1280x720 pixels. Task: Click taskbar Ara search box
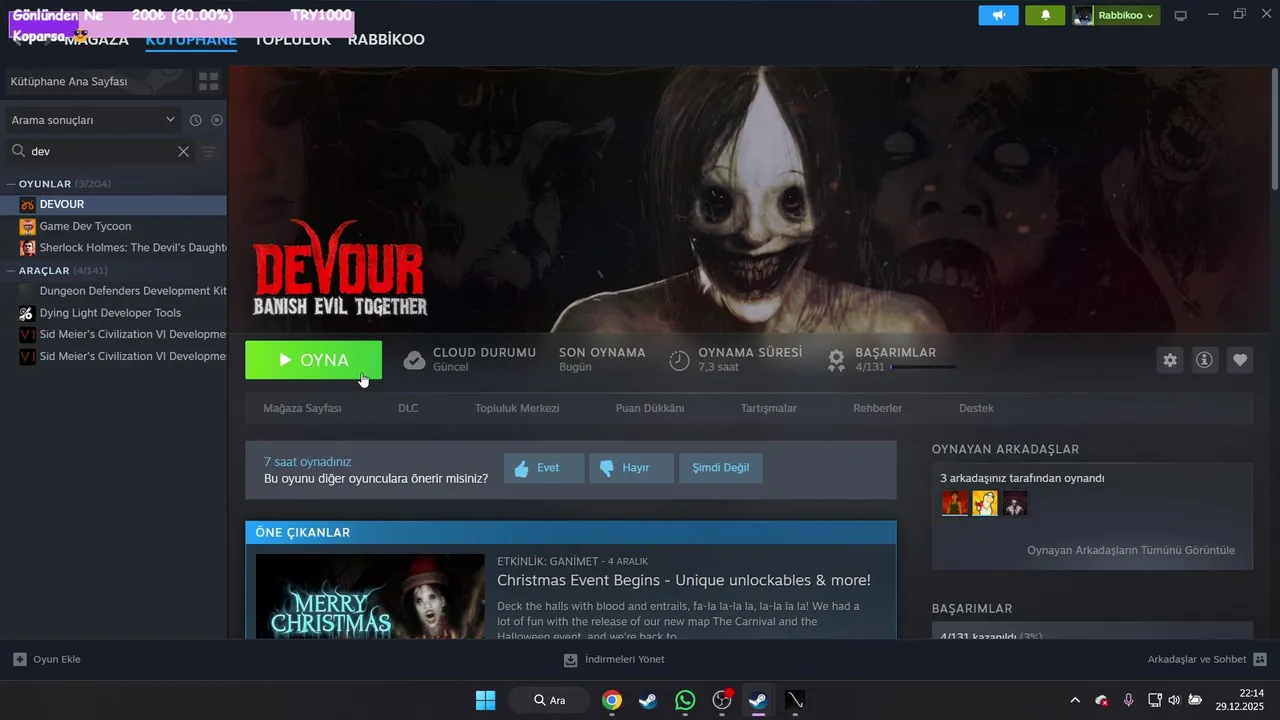pos(548,700)
